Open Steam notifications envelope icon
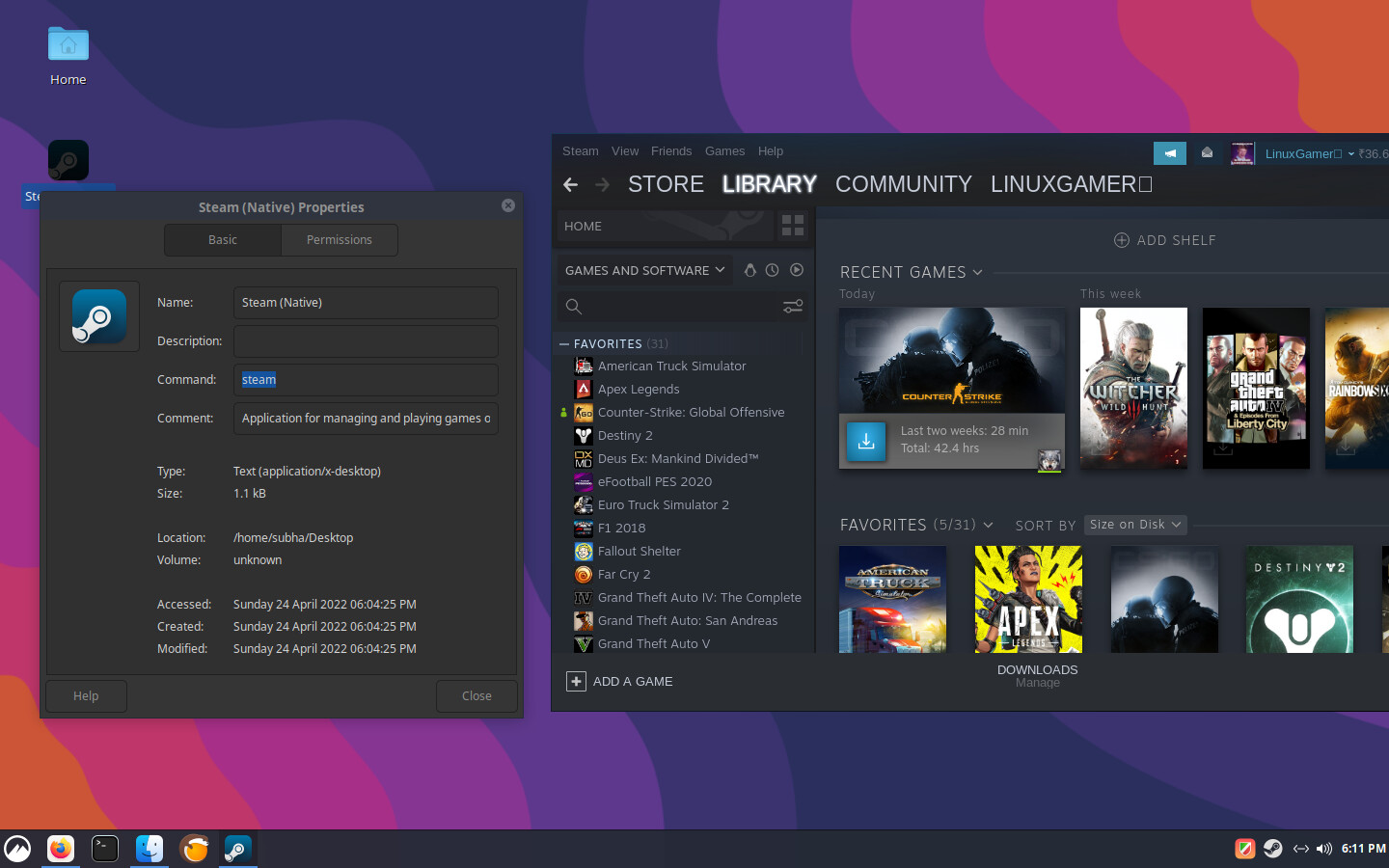1389x868 pixels. tap(1207, 153)
